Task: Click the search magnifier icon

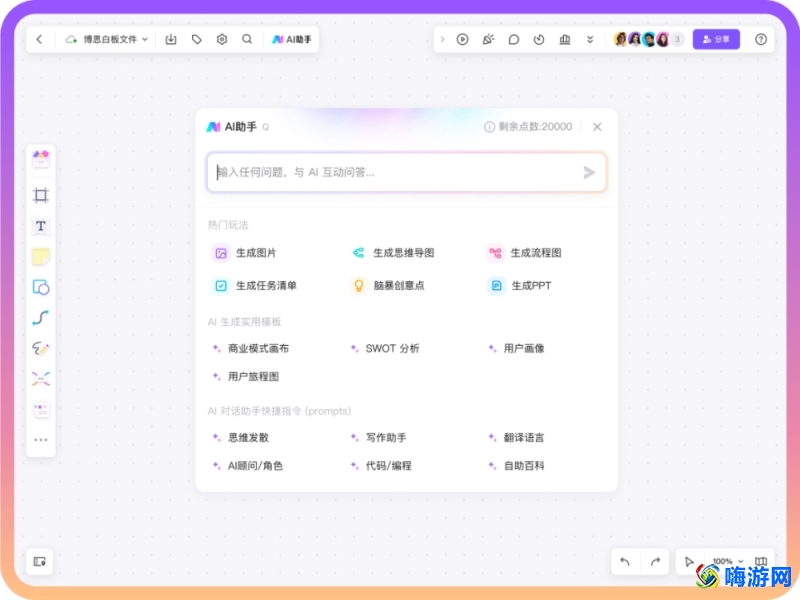Action: (247, 39)
